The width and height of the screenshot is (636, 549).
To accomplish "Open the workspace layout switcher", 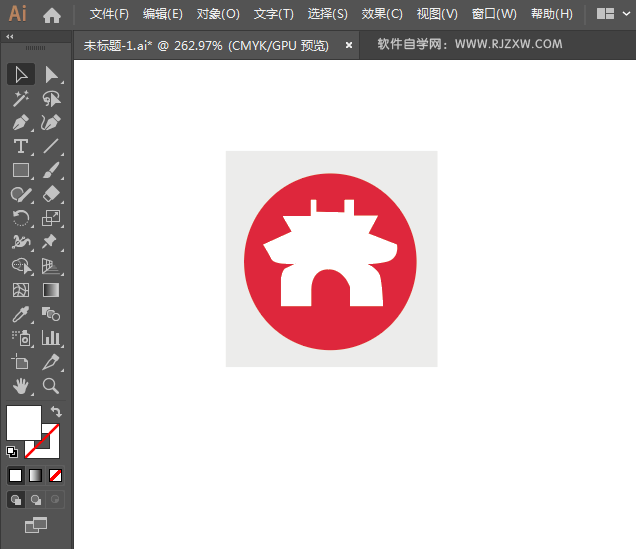I will [605, 14].
